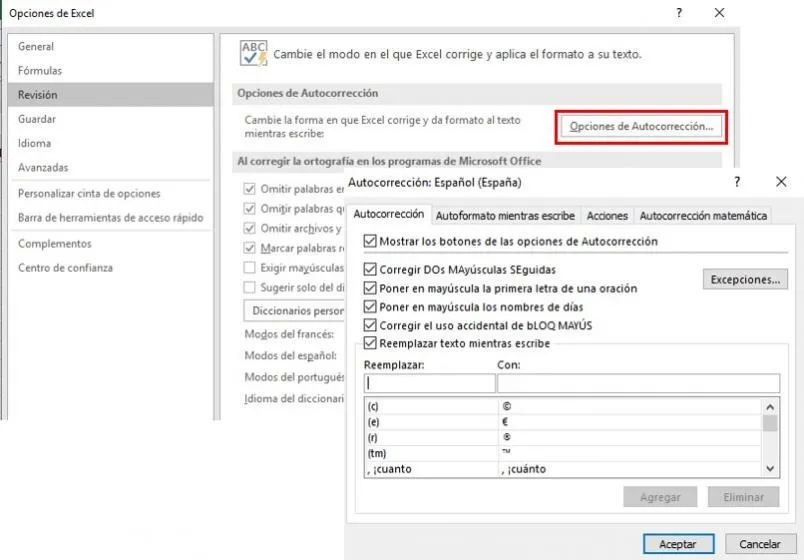Toggle Mostrar los botones de Autocorrección checkbox
804x560 pixels.
[x=370, y=241]
